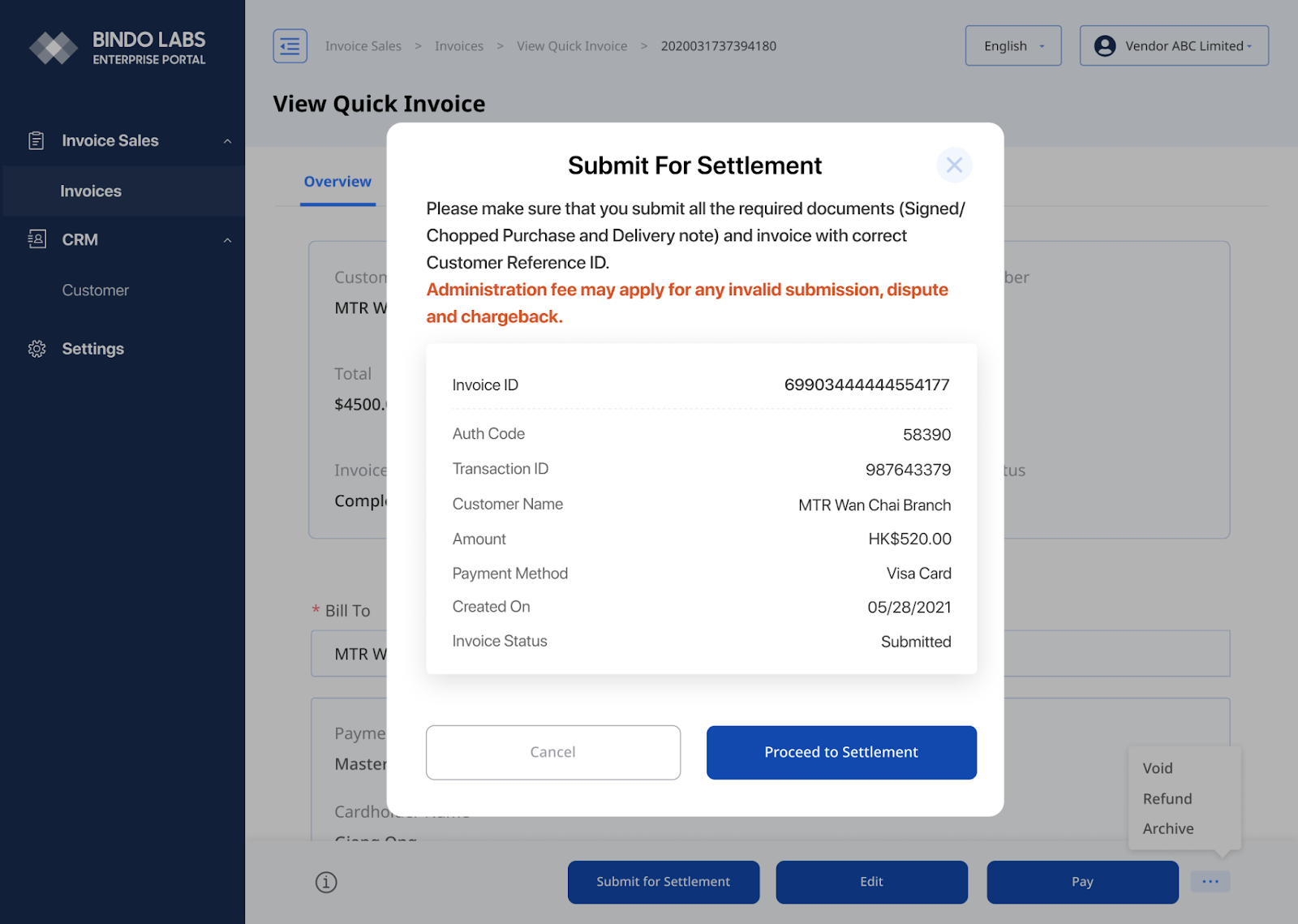This screenshot has width=1298, height=924.
Task: Switch to the Overview tab
Action: 337,182
